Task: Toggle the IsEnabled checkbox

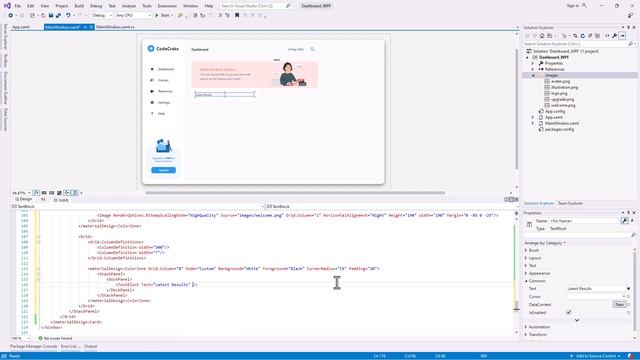Action: click(x=569, y=312)
